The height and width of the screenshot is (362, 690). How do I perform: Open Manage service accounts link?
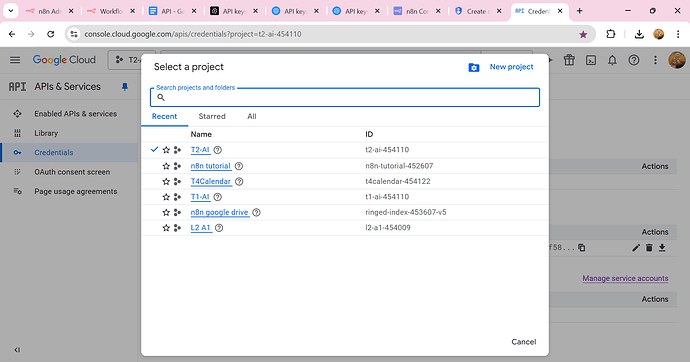point(625,278)
